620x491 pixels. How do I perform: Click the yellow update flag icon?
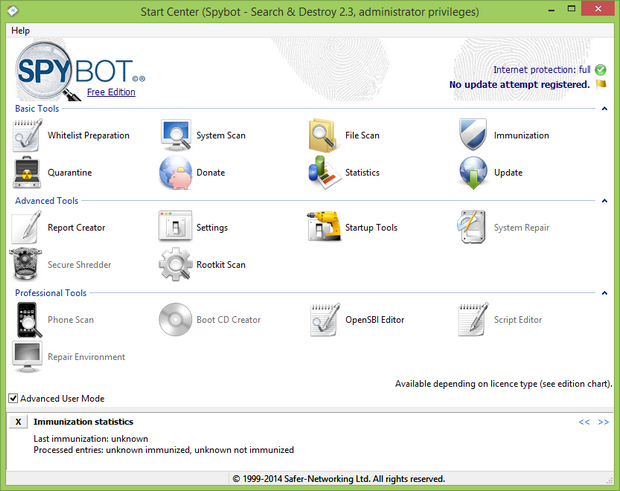click(x=601, y=84)
